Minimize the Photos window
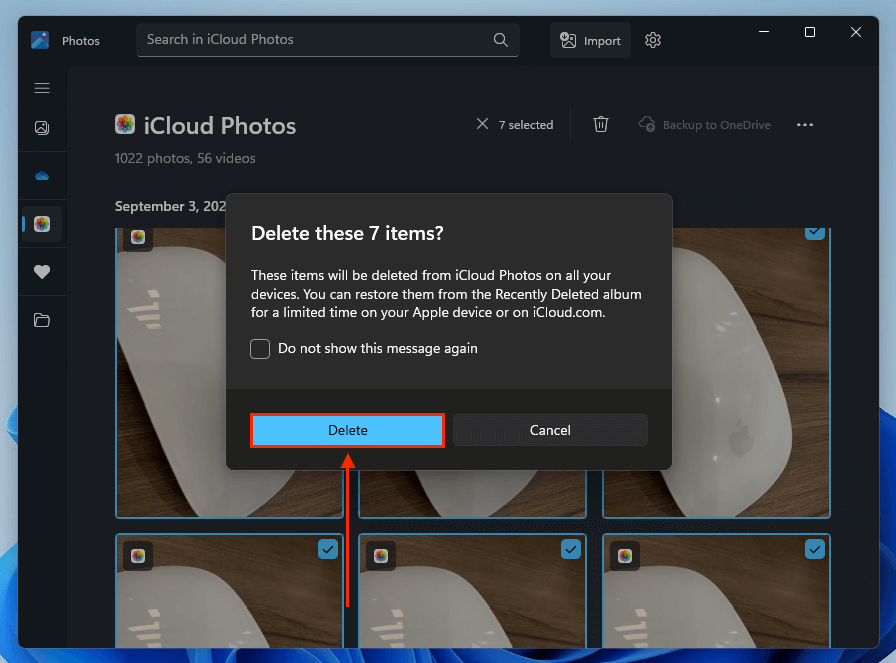Image resolution: width=896 pixels, height=663 pixels. click(x=764, y=32)
